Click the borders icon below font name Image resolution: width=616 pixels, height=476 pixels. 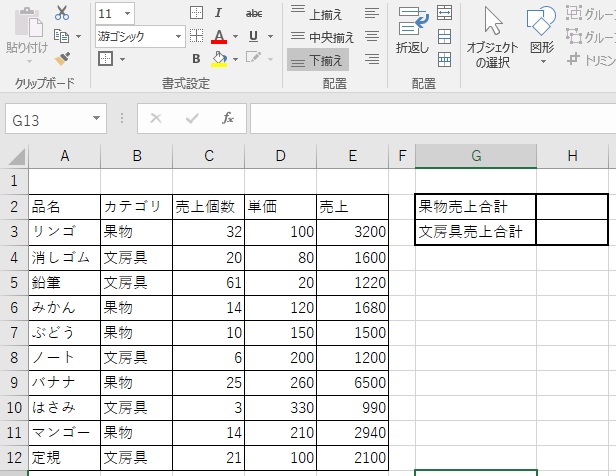tap(105, 59)
